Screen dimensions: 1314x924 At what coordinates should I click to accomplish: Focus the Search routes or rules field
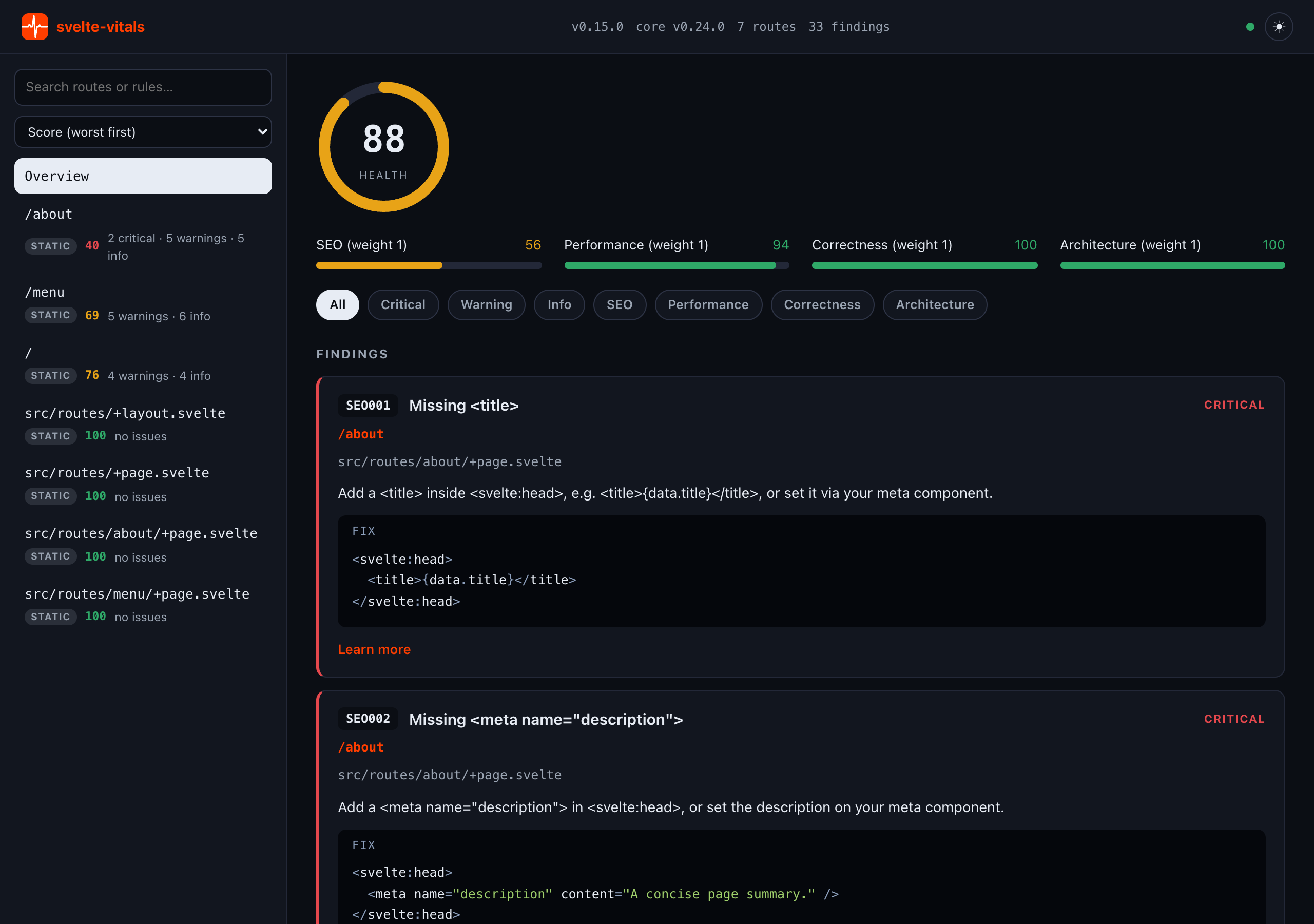click(143, 87)
